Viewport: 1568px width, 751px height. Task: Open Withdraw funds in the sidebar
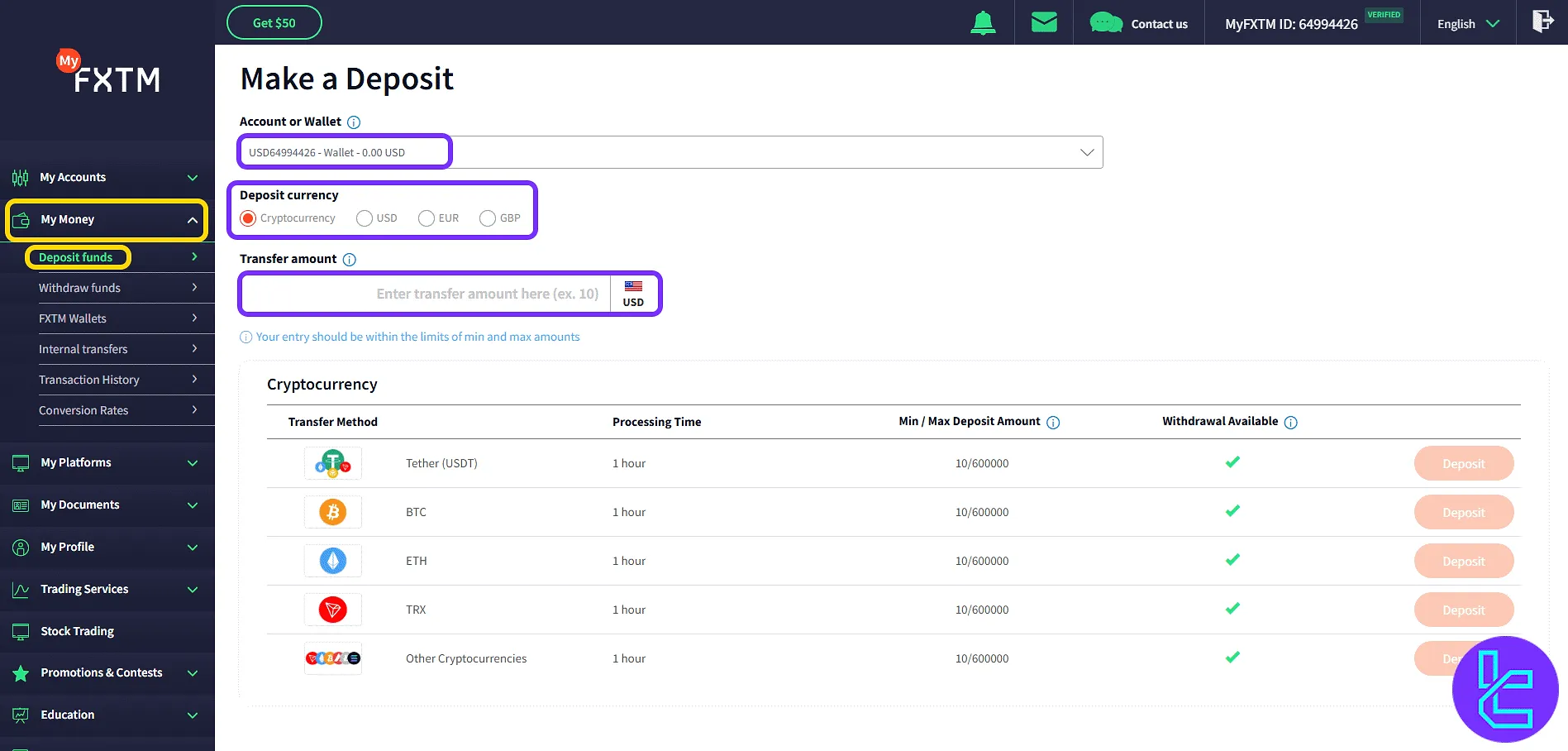coord(79,288)
